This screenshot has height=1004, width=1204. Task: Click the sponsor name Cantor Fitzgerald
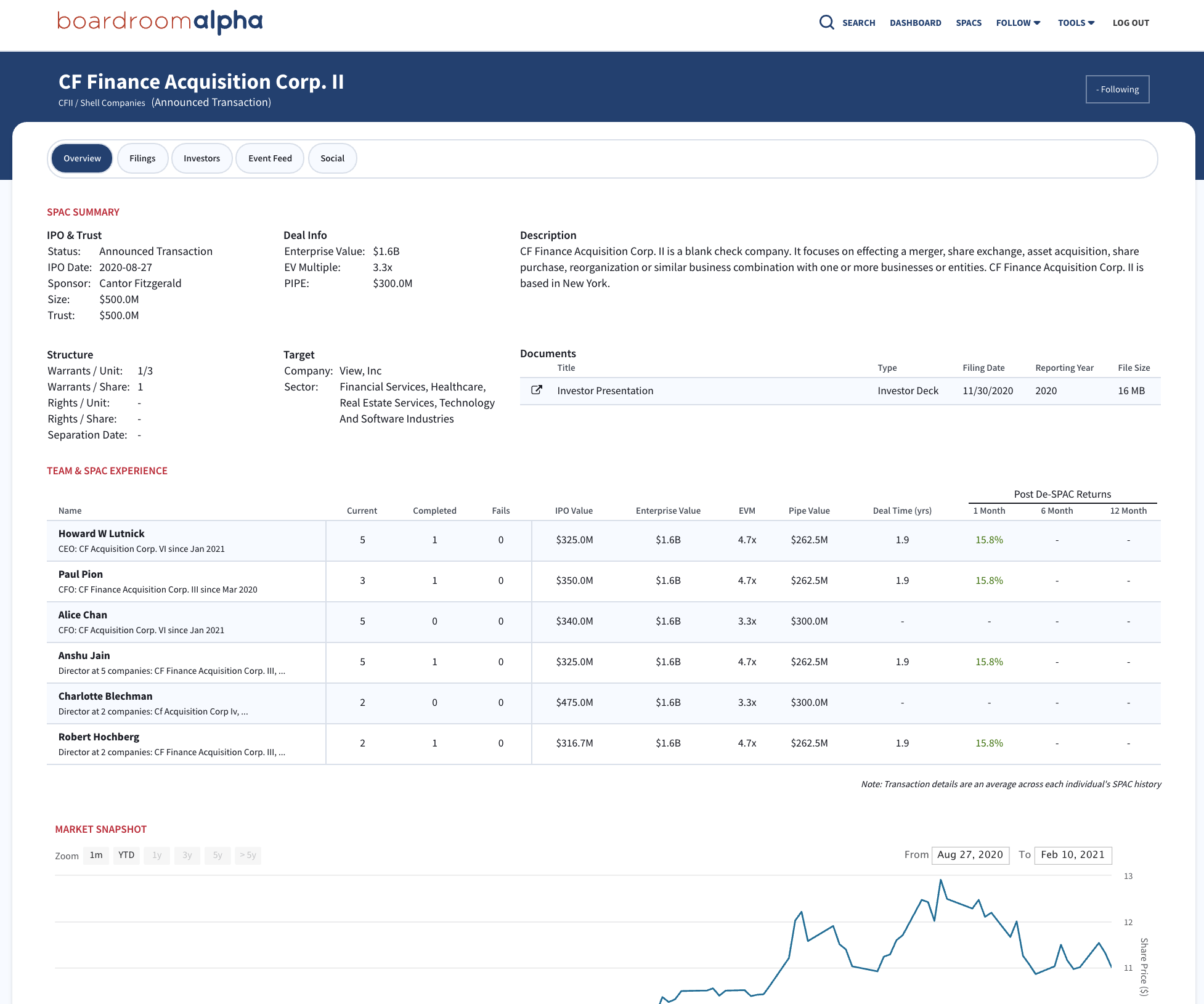point(140,283)
